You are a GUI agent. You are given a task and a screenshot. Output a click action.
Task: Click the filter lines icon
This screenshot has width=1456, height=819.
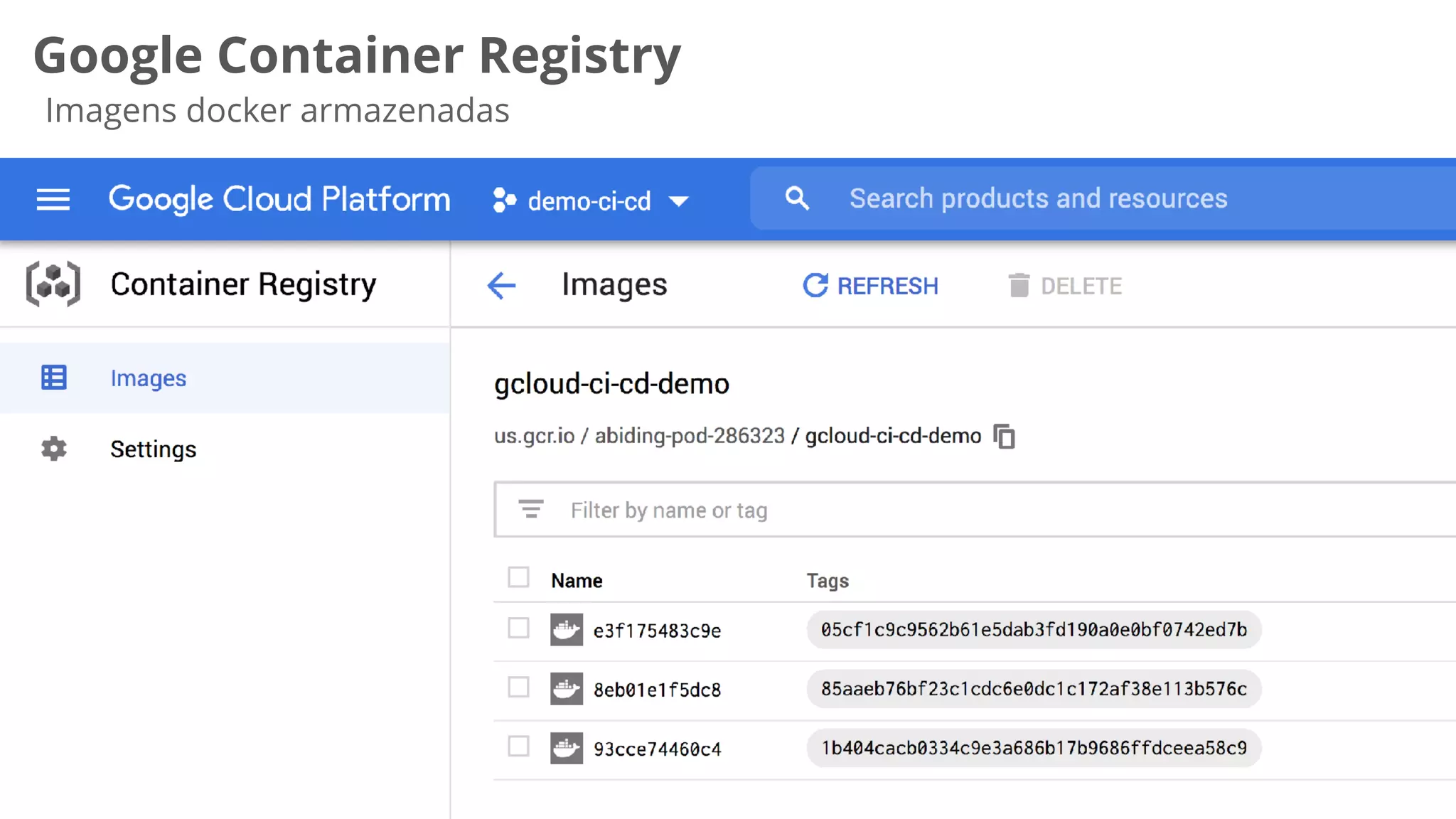pyautogui.click(x=531, y=509)
